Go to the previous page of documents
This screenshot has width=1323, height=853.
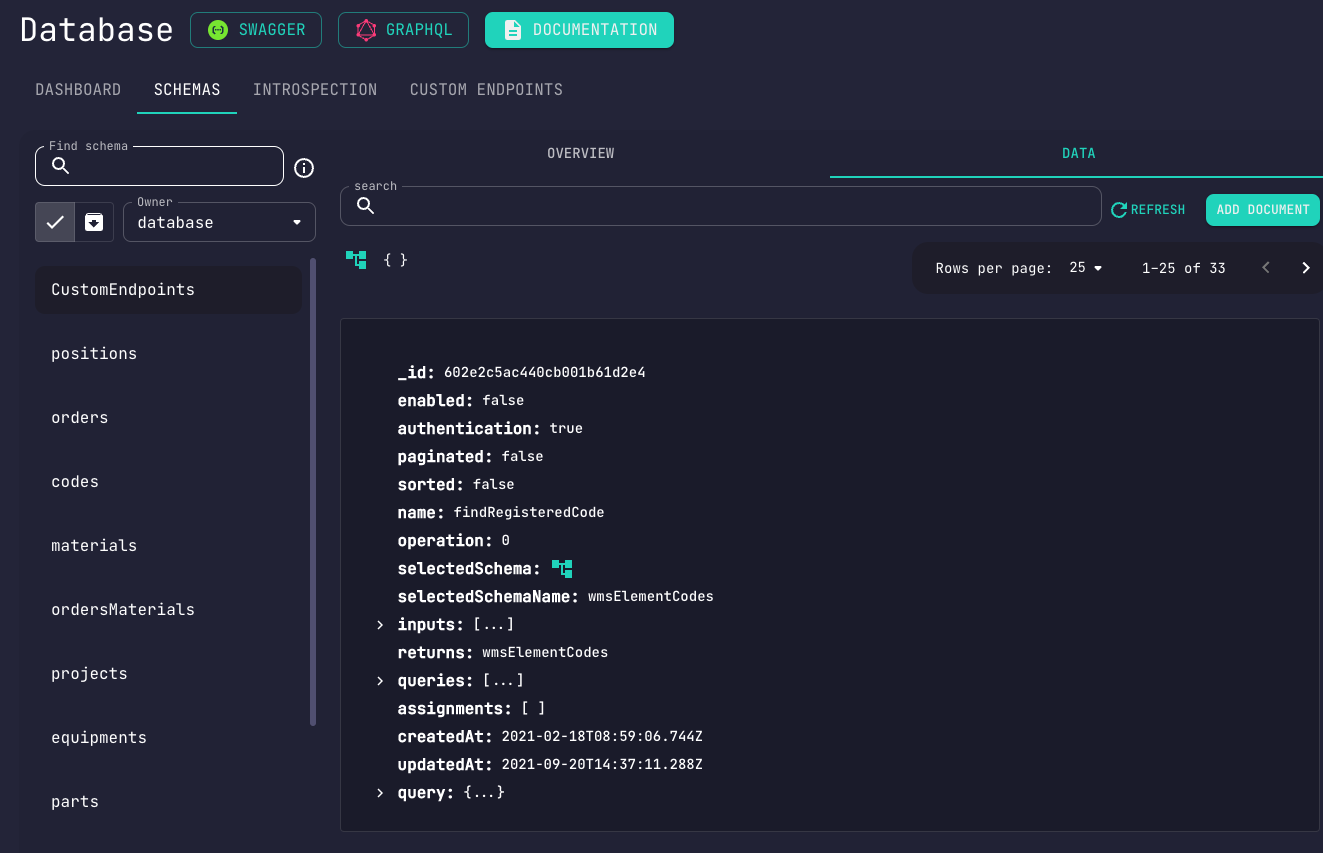point(1266,268)
